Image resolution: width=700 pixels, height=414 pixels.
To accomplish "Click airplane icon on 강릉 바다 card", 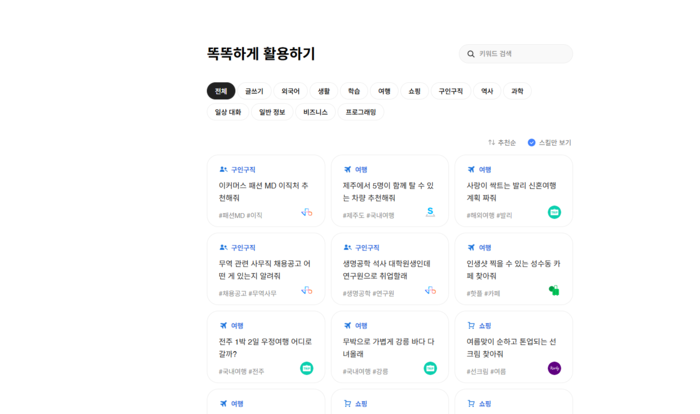I will [347, 326].
